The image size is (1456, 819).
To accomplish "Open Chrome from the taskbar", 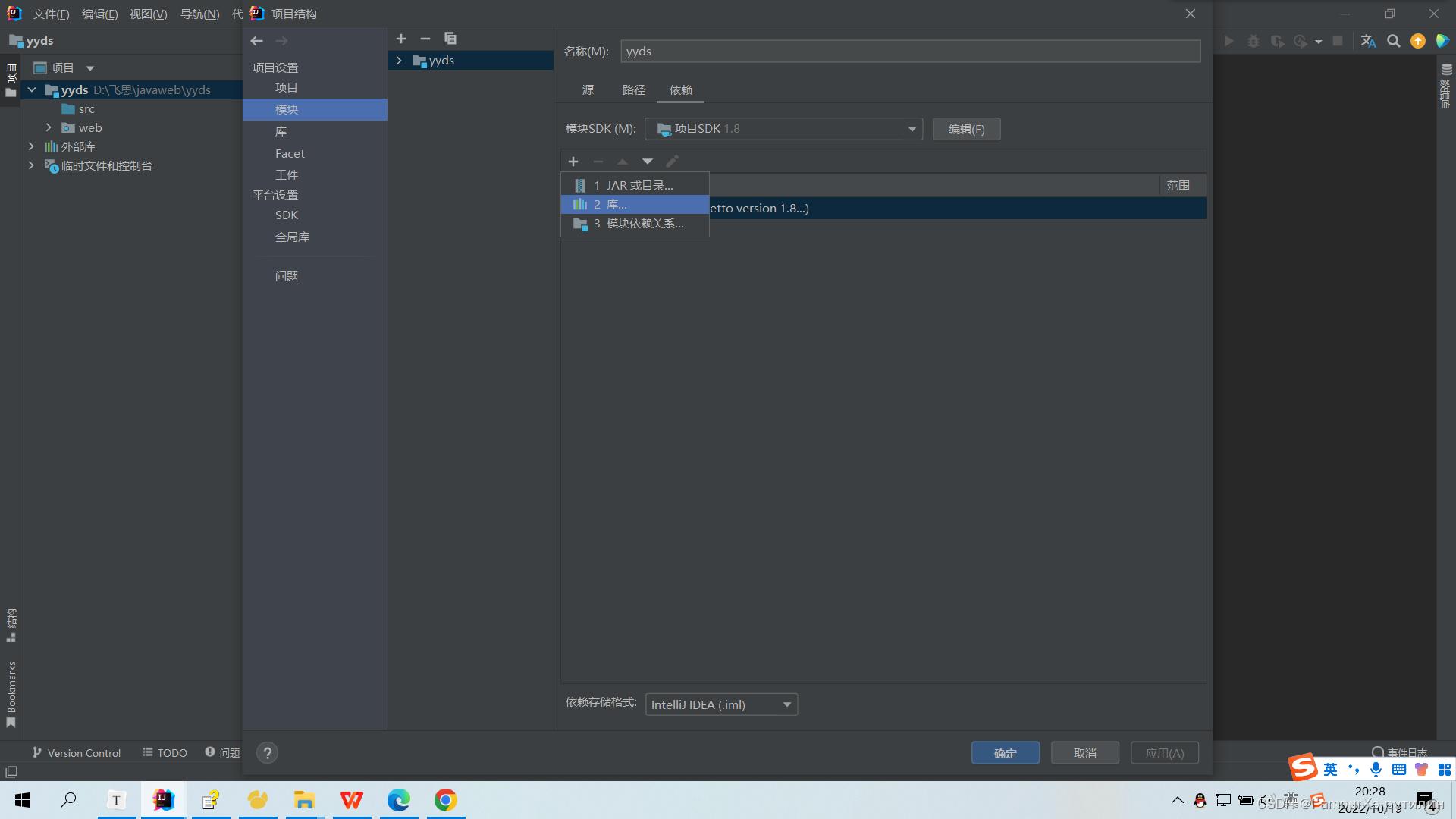I will 445,800.
